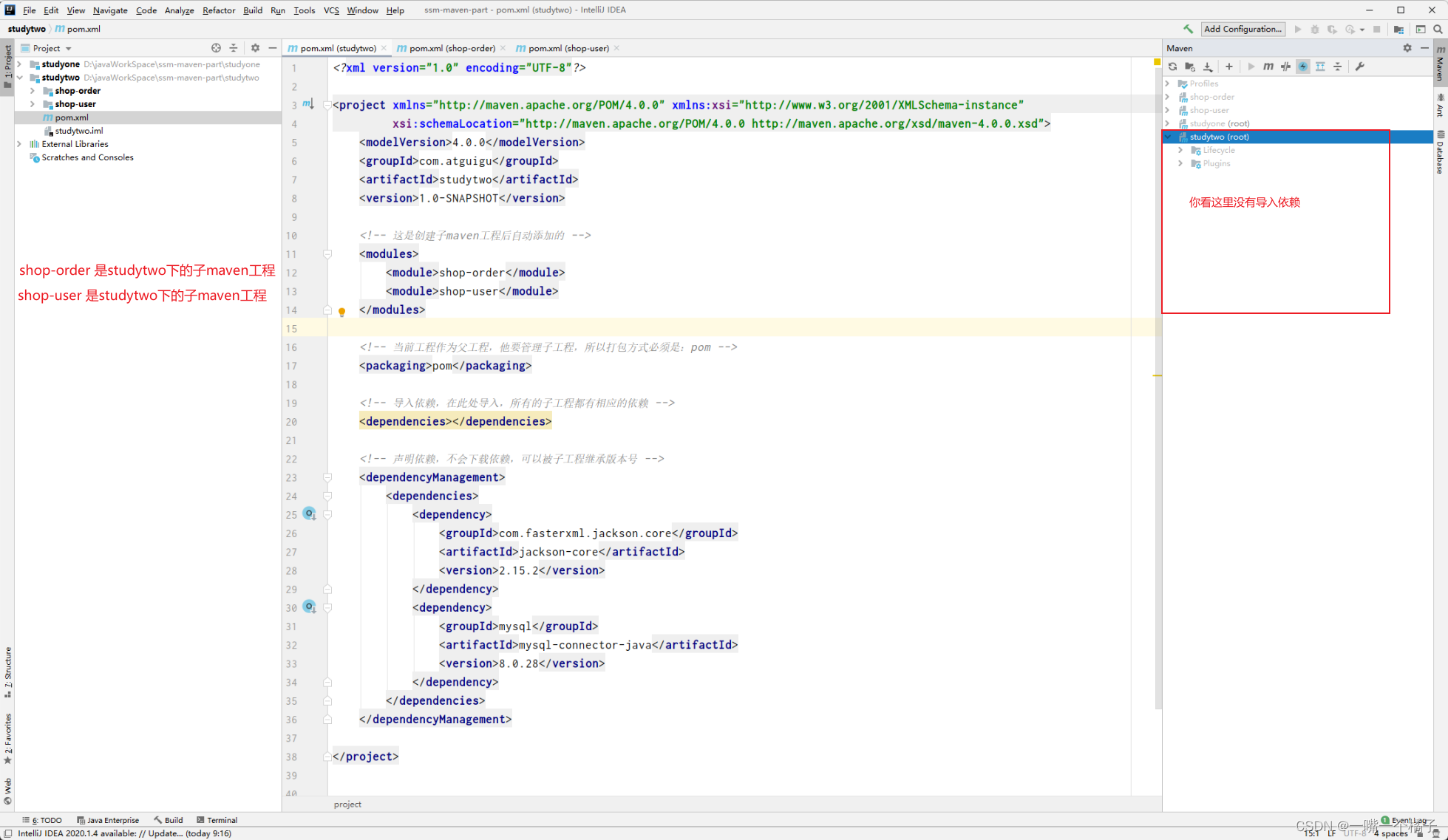
Task: Expand Plugins node in Maven panel
Action: pyautogui.click(x=1180, y=163)
